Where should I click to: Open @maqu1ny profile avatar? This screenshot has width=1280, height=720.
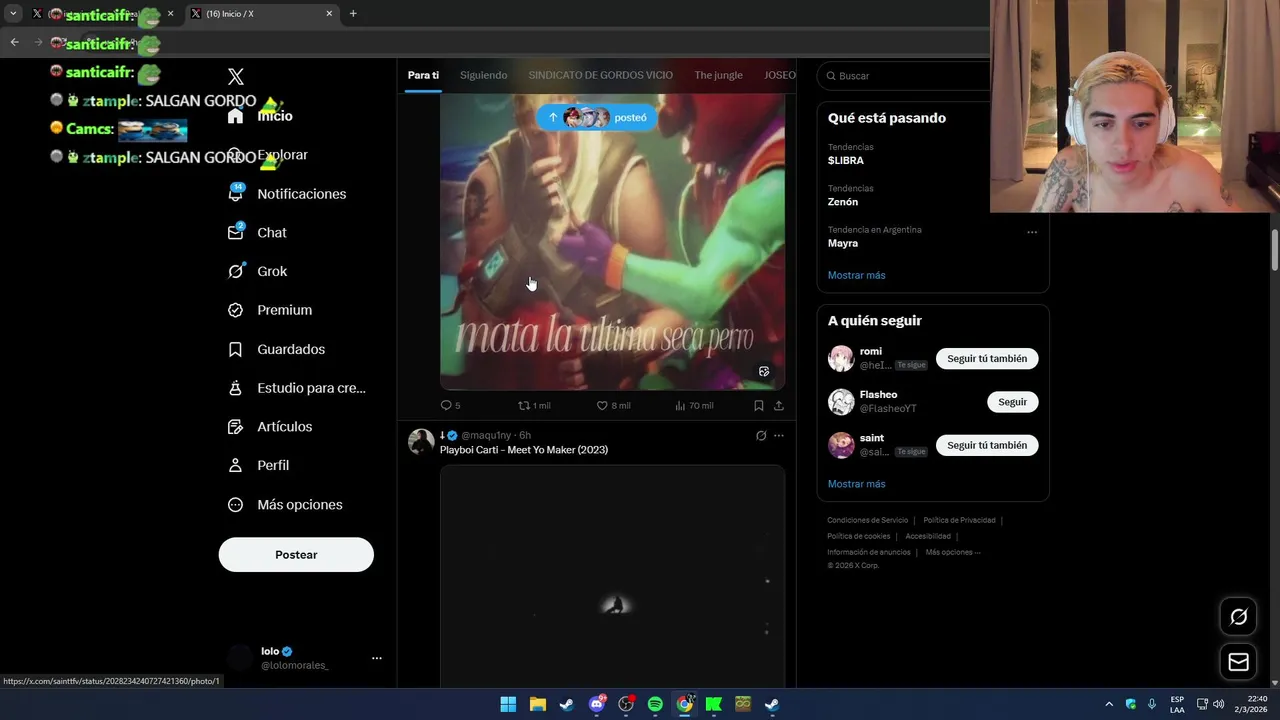coord(421,441)
